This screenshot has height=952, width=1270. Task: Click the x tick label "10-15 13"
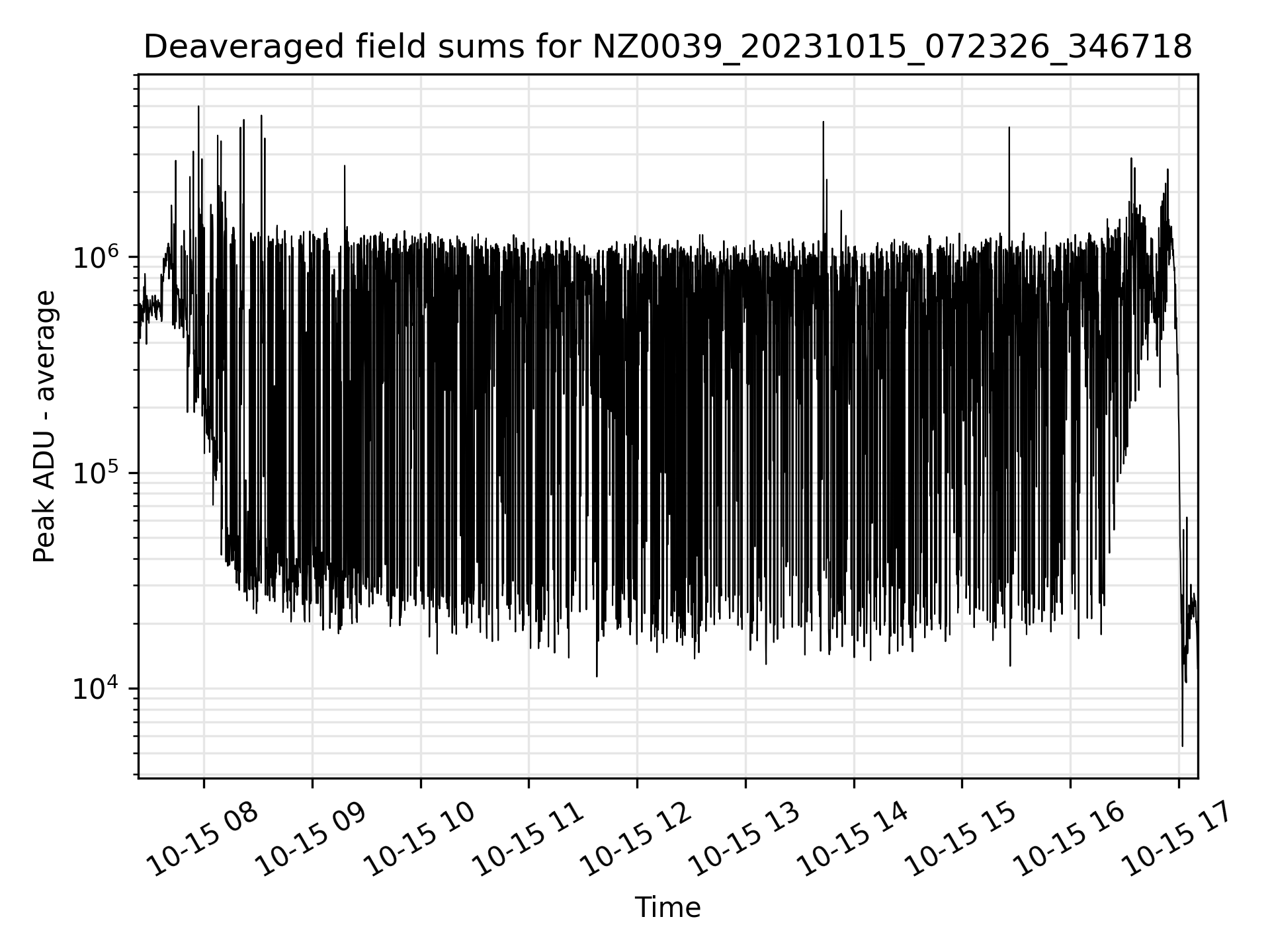(743, 838)
